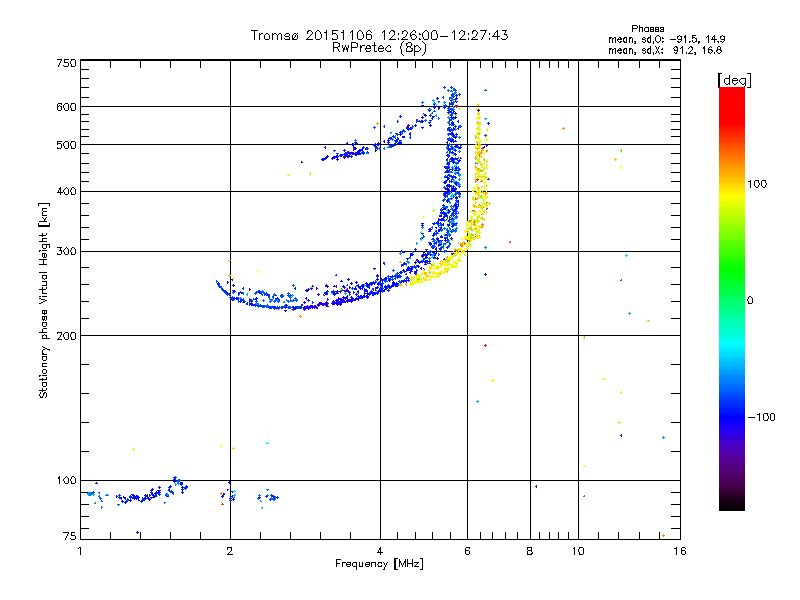Image resolution: width=800 pixels, height=600 pixels.
Task: Click the "200" height tick label
Action: [66, 336]
